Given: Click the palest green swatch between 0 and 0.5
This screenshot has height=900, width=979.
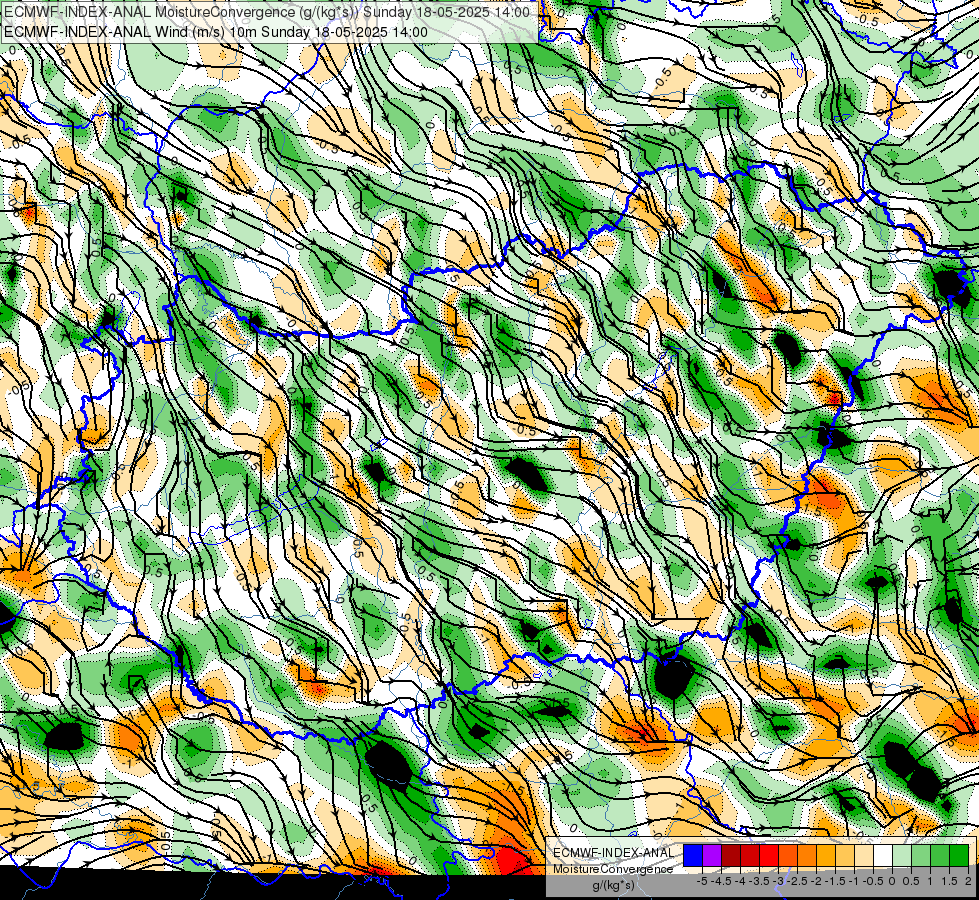Looking at the screenshot, I should click(902, 855).
